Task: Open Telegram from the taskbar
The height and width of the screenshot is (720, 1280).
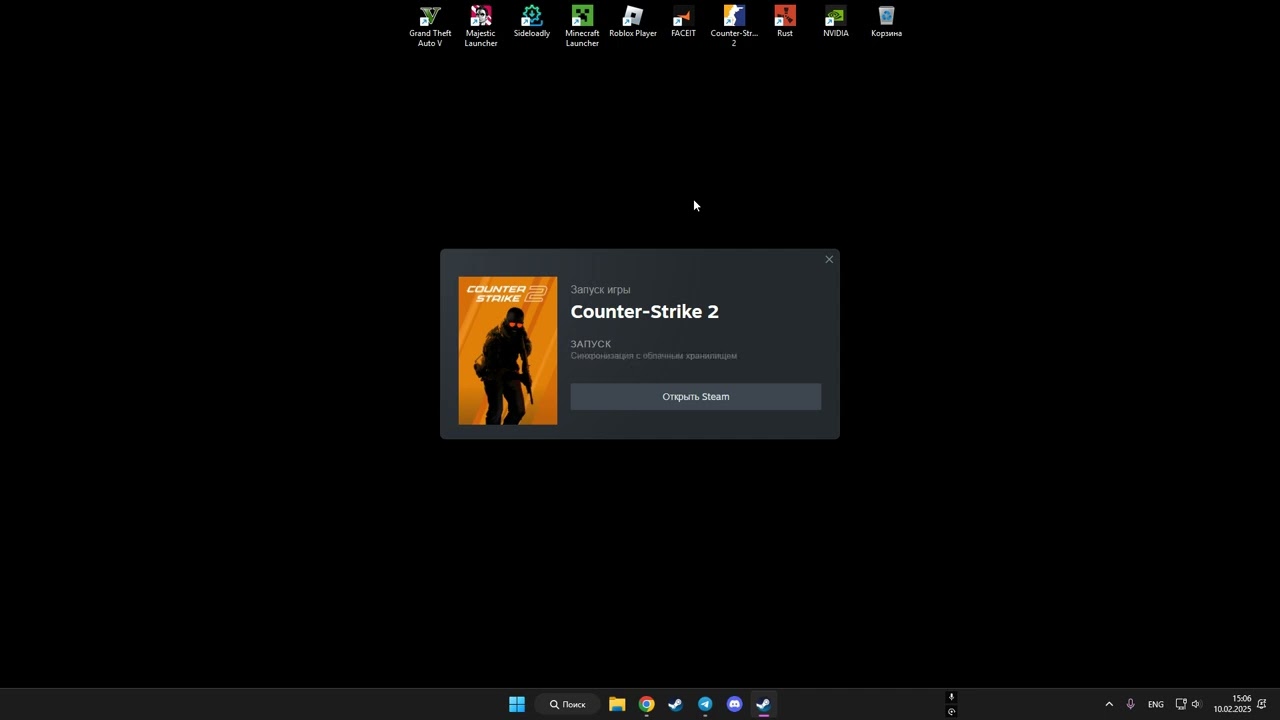Action: [x=705, y=705]
